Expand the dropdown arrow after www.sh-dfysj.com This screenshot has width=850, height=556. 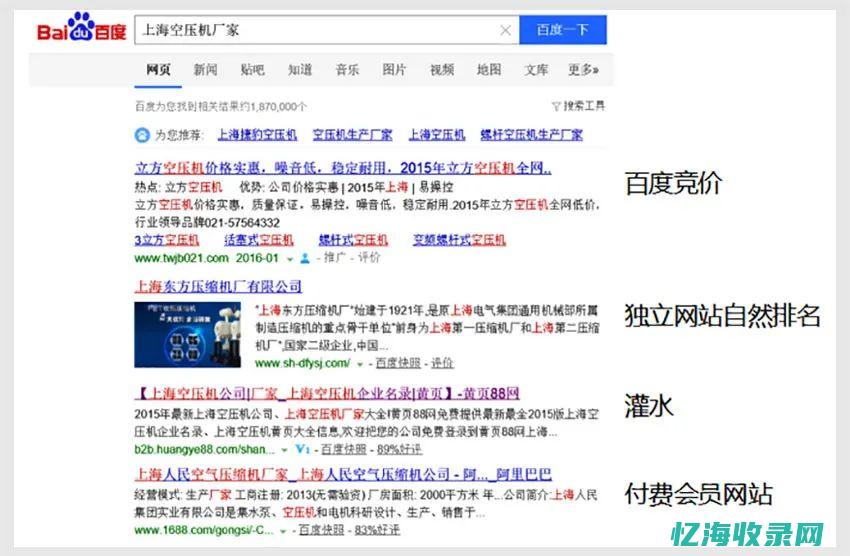pos(359,365)
